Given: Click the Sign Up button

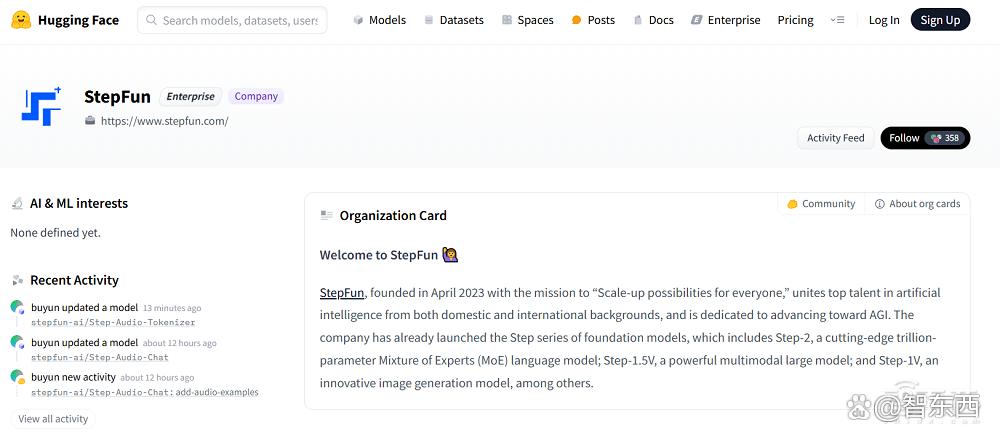Looking at the screenshot, I should click(940, 20).
